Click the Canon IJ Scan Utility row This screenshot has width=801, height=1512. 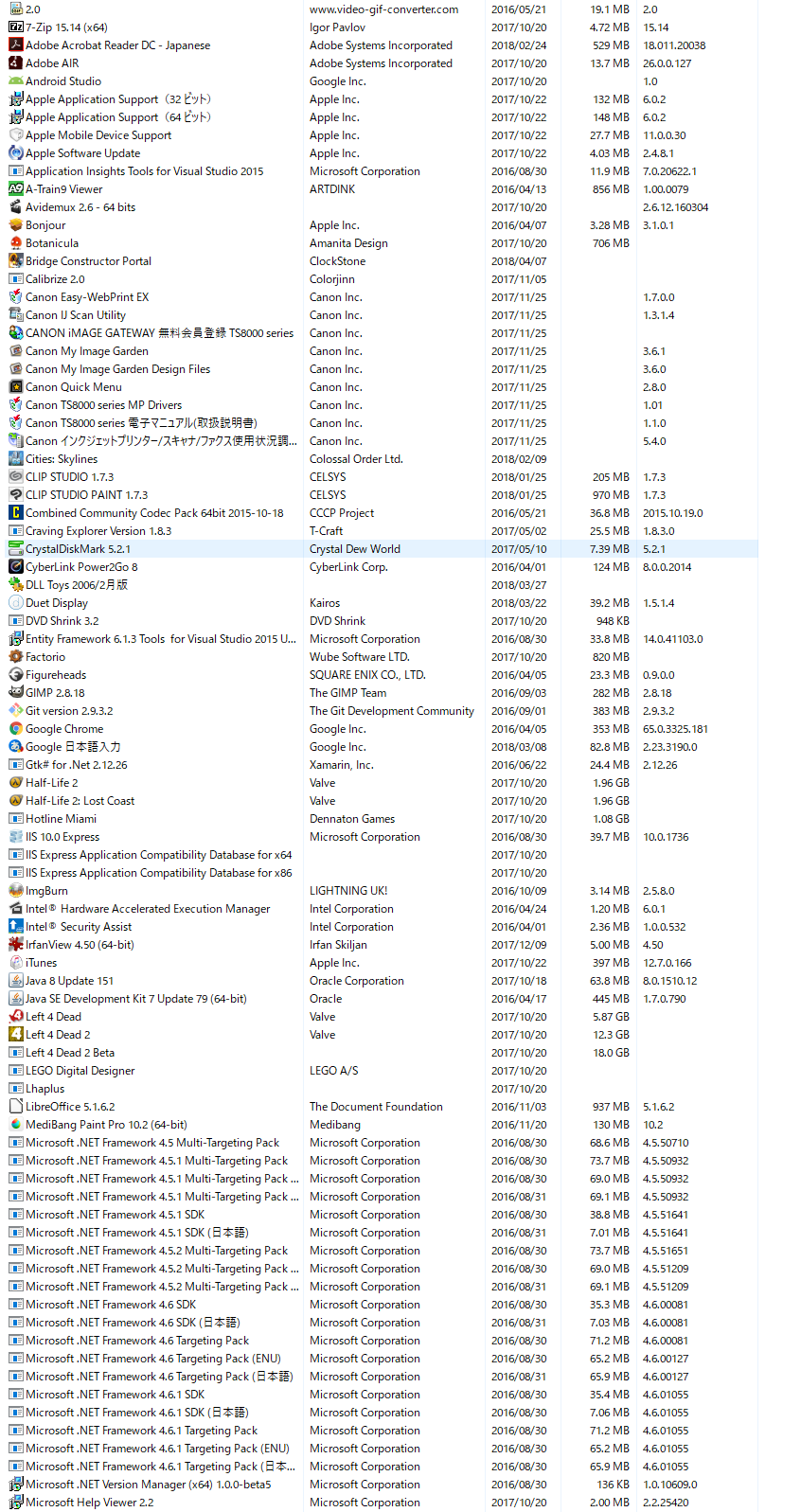click(x=383, y=314)
